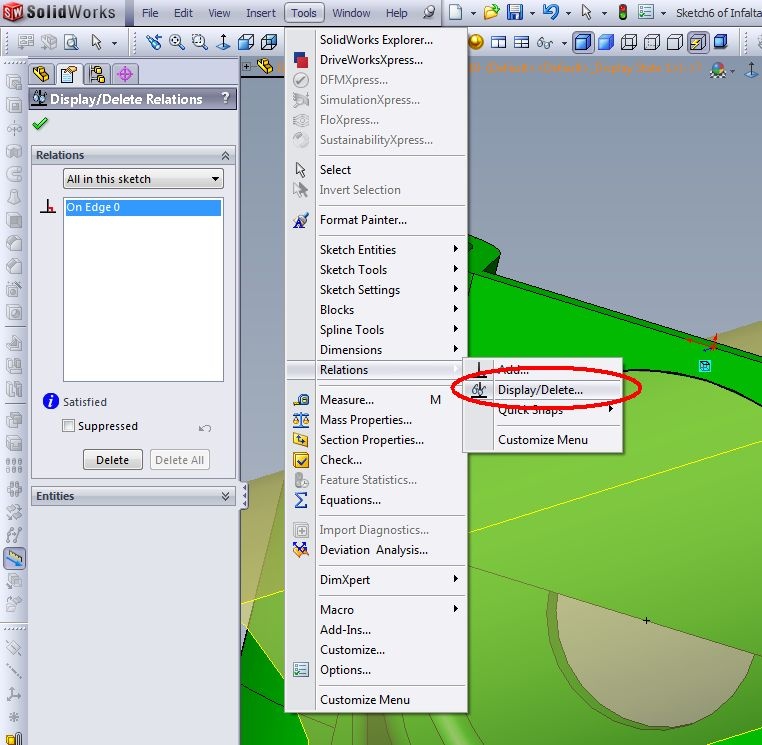The image size is (762, 745).
Task: Click the Open folder icon
Action: tap(491, 12)
